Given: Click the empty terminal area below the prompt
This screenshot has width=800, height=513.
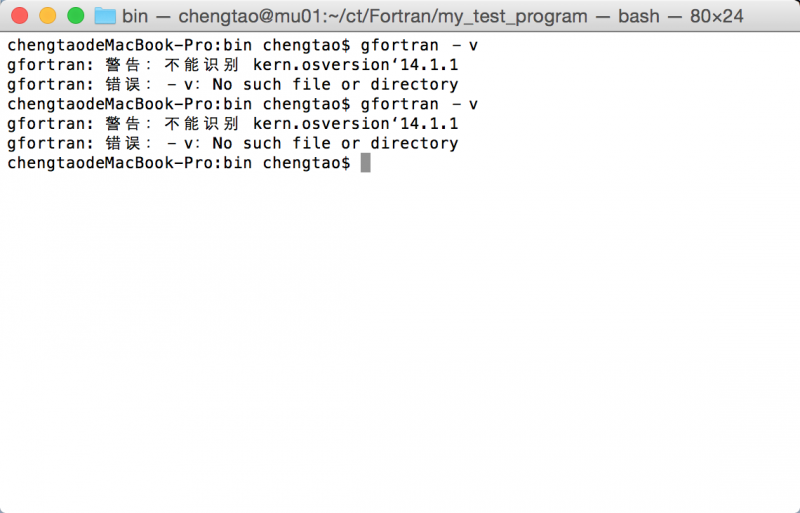Looking at the screenshot, I should [400, 342].
